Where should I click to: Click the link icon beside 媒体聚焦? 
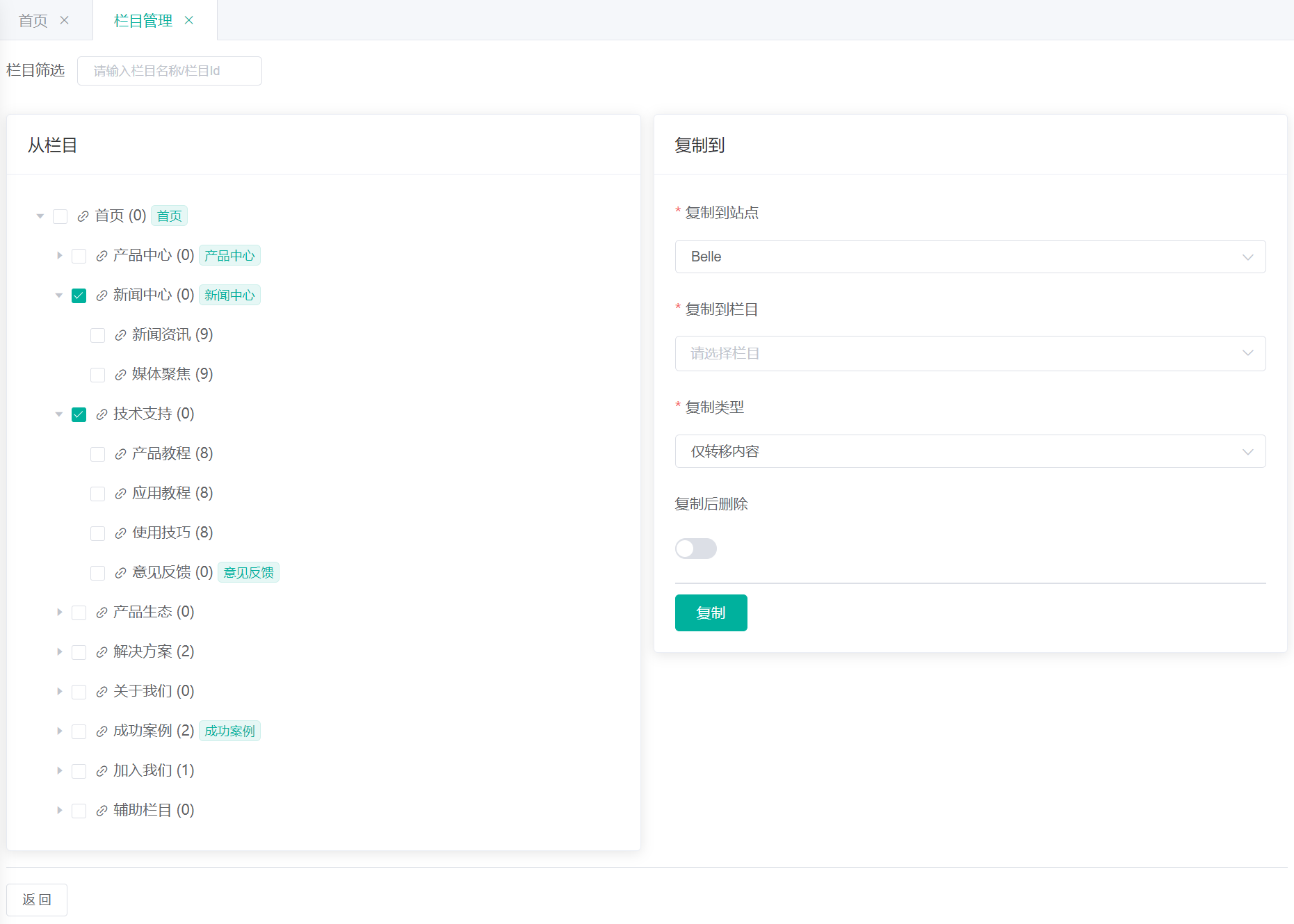point(120,375)
